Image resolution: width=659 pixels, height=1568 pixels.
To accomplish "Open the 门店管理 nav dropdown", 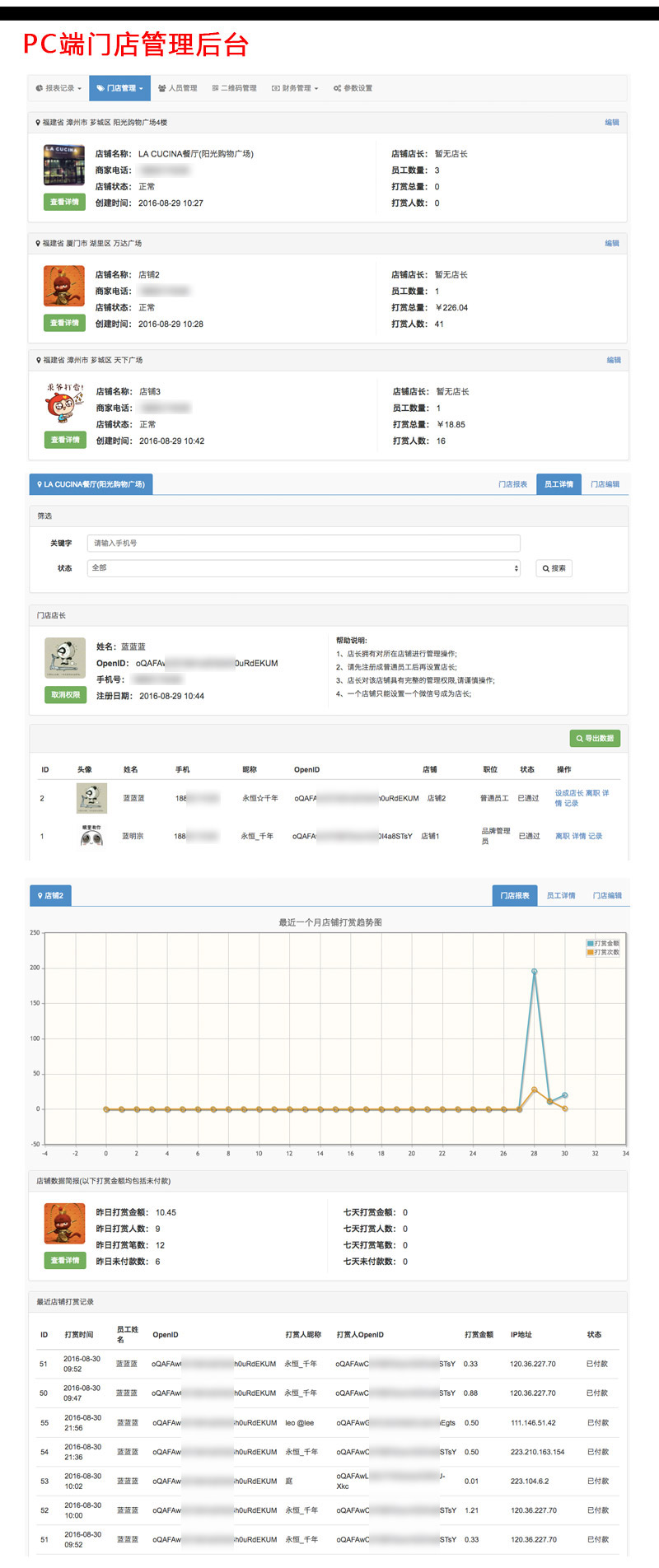I will [x=119, y=88].
